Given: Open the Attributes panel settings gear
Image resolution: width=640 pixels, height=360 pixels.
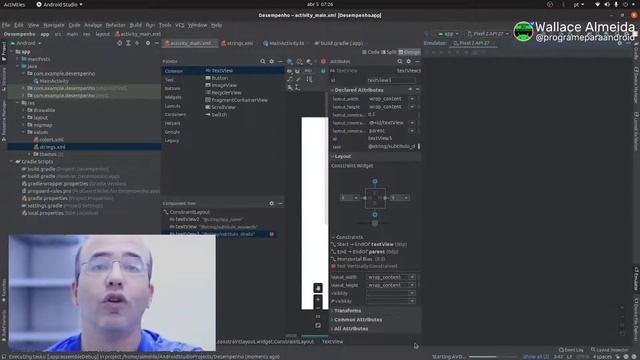Looking at the screenshot, I should coord(409,61).
